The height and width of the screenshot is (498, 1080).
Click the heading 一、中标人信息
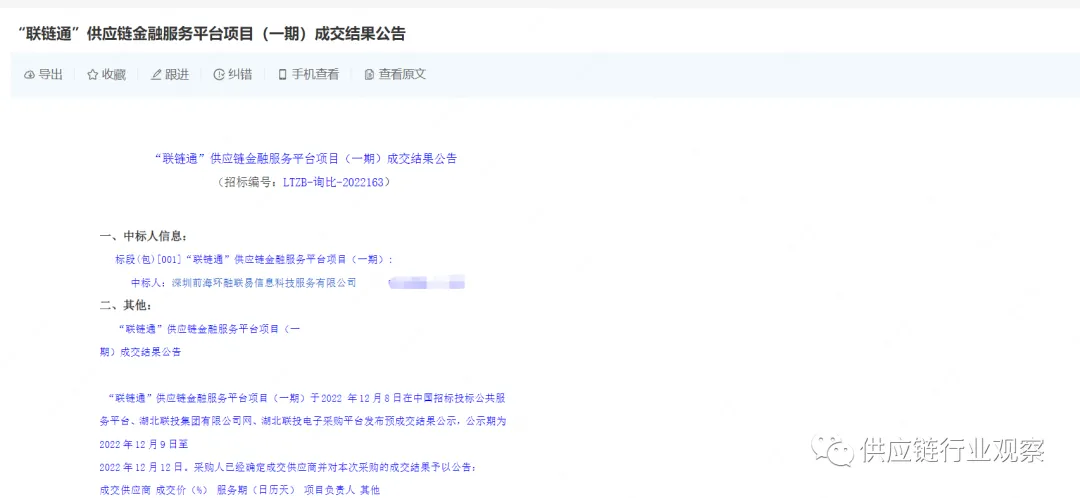tap(143, 236)
